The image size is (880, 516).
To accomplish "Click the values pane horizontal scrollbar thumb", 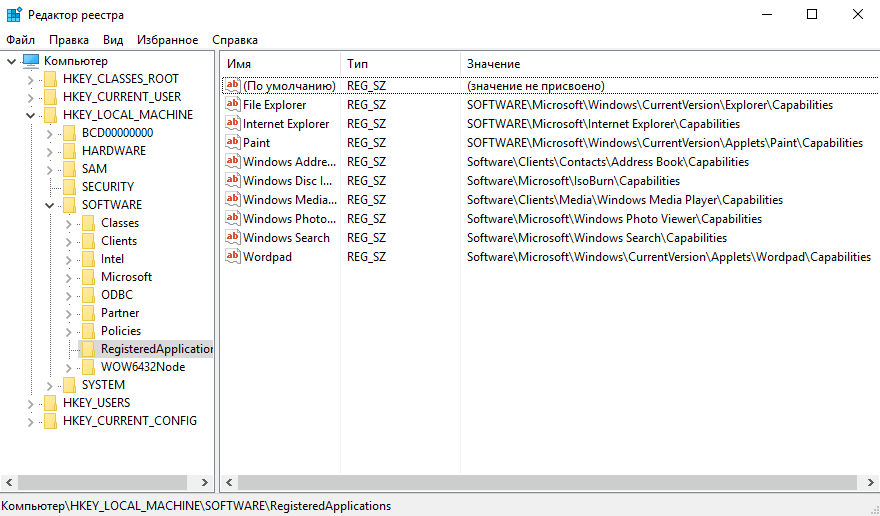I will tap(547, 482).
